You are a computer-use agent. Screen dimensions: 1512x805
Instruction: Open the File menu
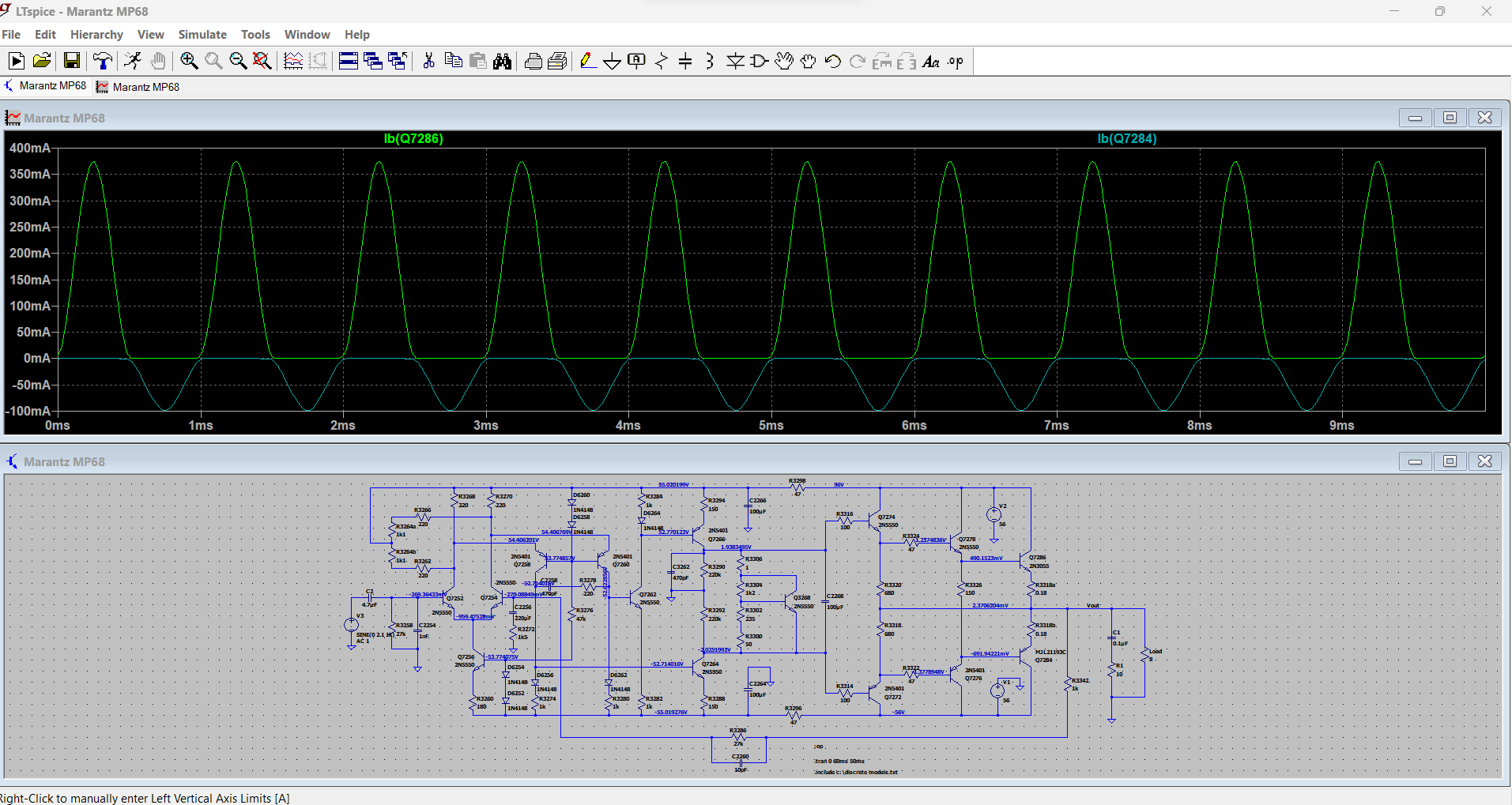11,35
